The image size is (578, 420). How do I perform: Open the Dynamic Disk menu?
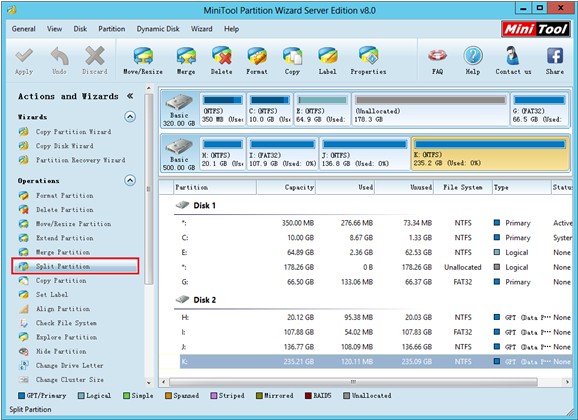coord(158,29)
